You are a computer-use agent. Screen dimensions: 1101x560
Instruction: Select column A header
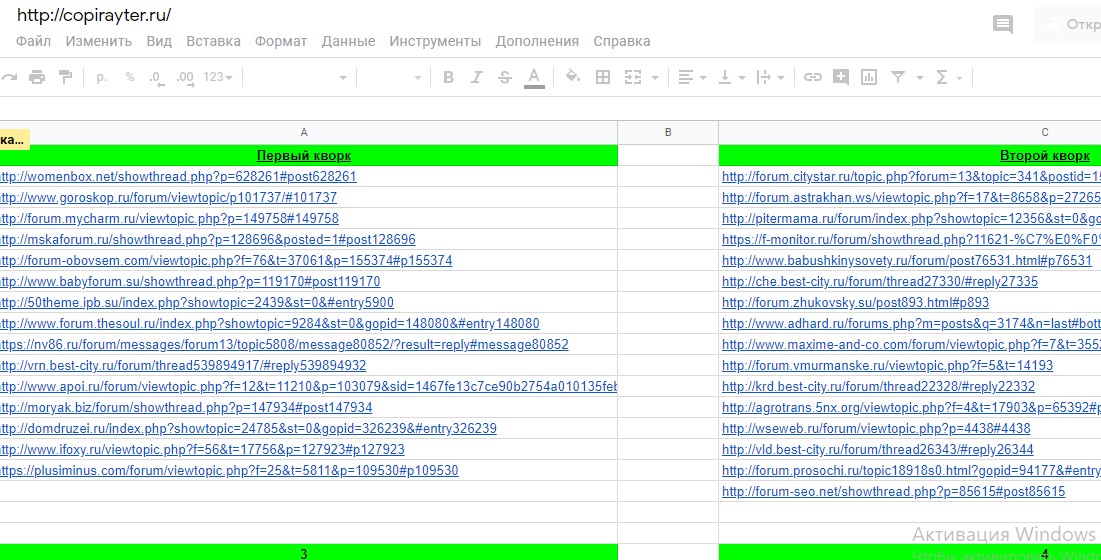(x=304, y=133)
